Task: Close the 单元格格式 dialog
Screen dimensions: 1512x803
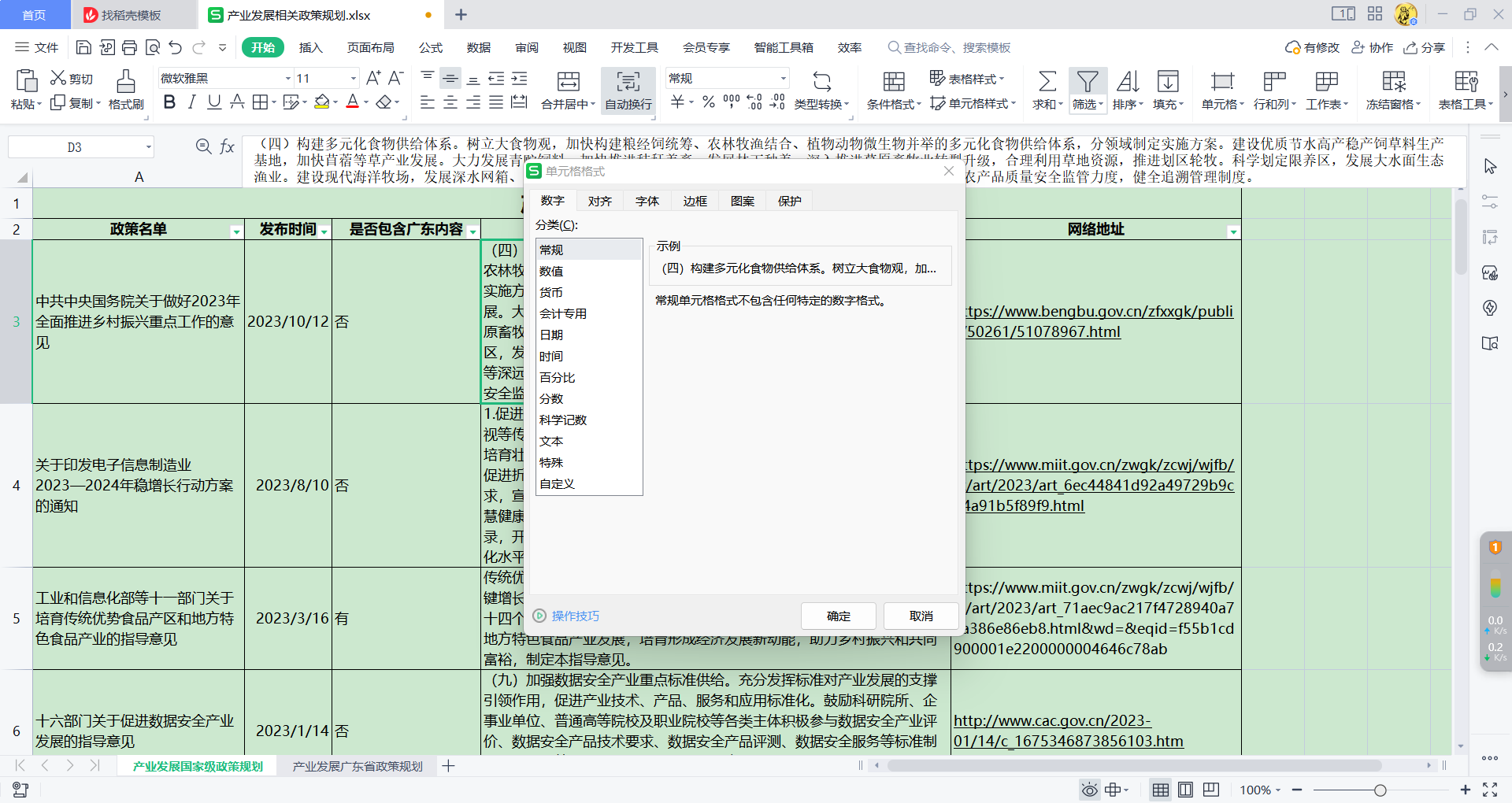Action: pyautogui.click(x=948, y=171)
